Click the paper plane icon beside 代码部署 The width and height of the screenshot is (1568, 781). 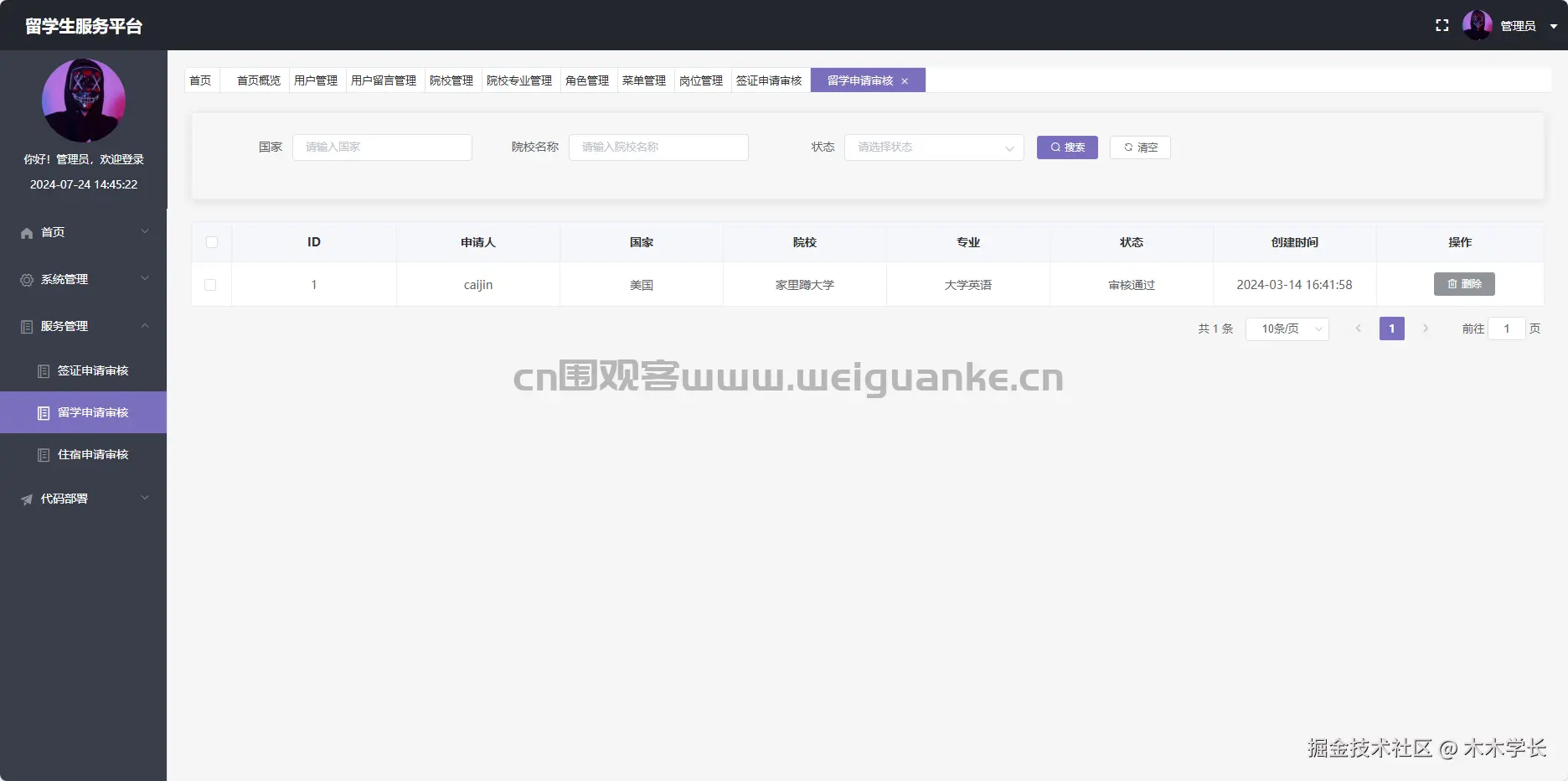(x=27, y=499)
